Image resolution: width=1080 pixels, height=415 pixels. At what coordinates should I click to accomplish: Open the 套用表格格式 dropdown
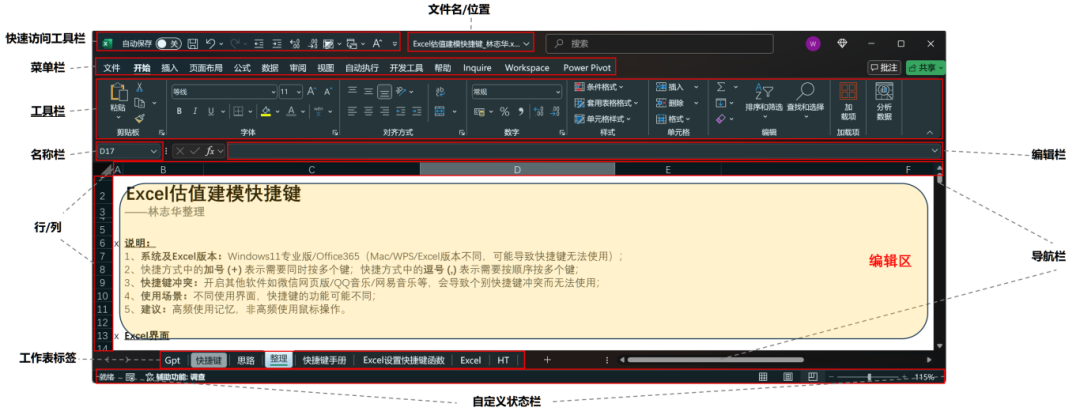(607, 103)
